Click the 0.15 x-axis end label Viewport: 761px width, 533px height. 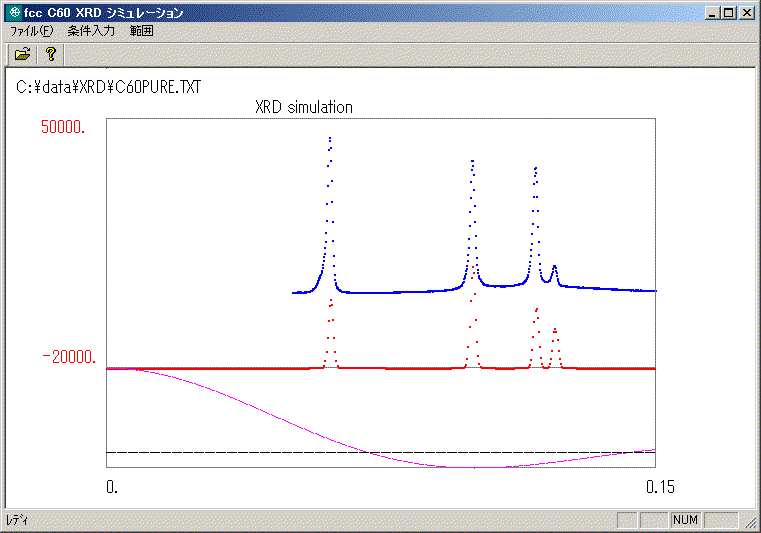pos(660,487)
